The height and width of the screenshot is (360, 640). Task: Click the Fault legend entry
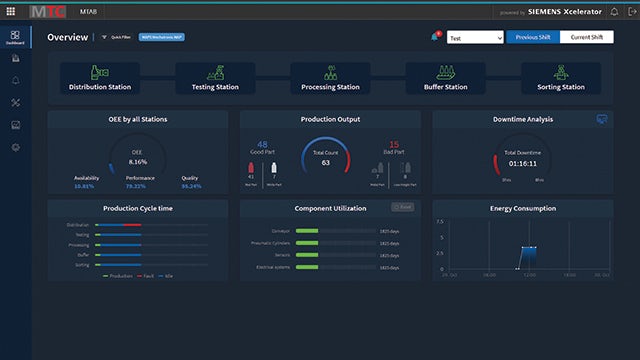coord(145,276)
